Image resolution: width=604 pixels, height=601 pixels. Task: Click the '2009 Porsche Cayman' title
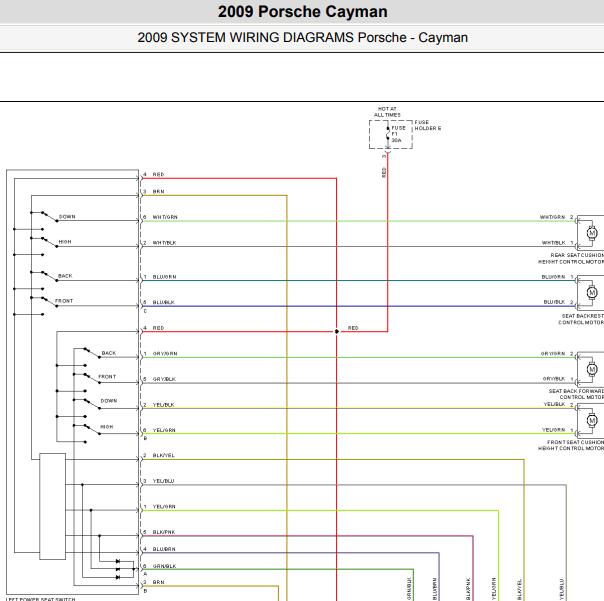click(x=302, y=12)
